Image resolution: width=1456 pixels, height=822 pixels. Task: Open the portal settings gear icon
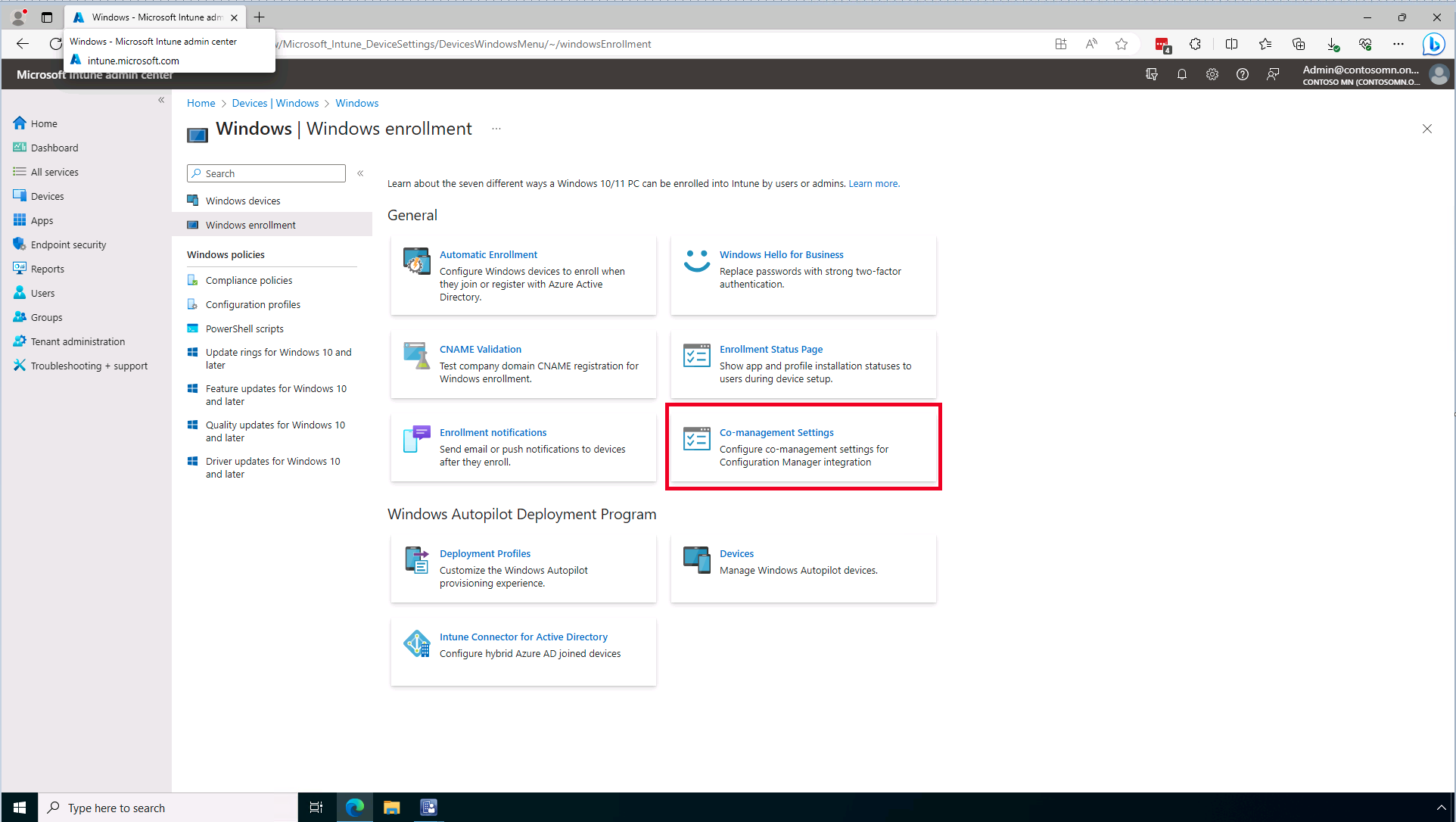pos(1212,74)
